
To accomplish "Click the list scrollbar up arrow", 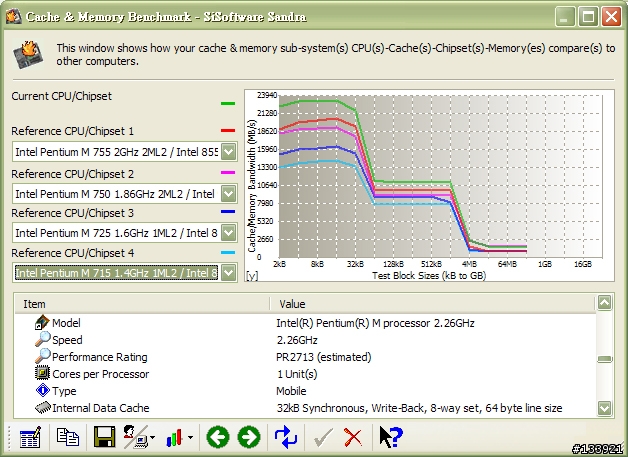I will tap(604, 303).
